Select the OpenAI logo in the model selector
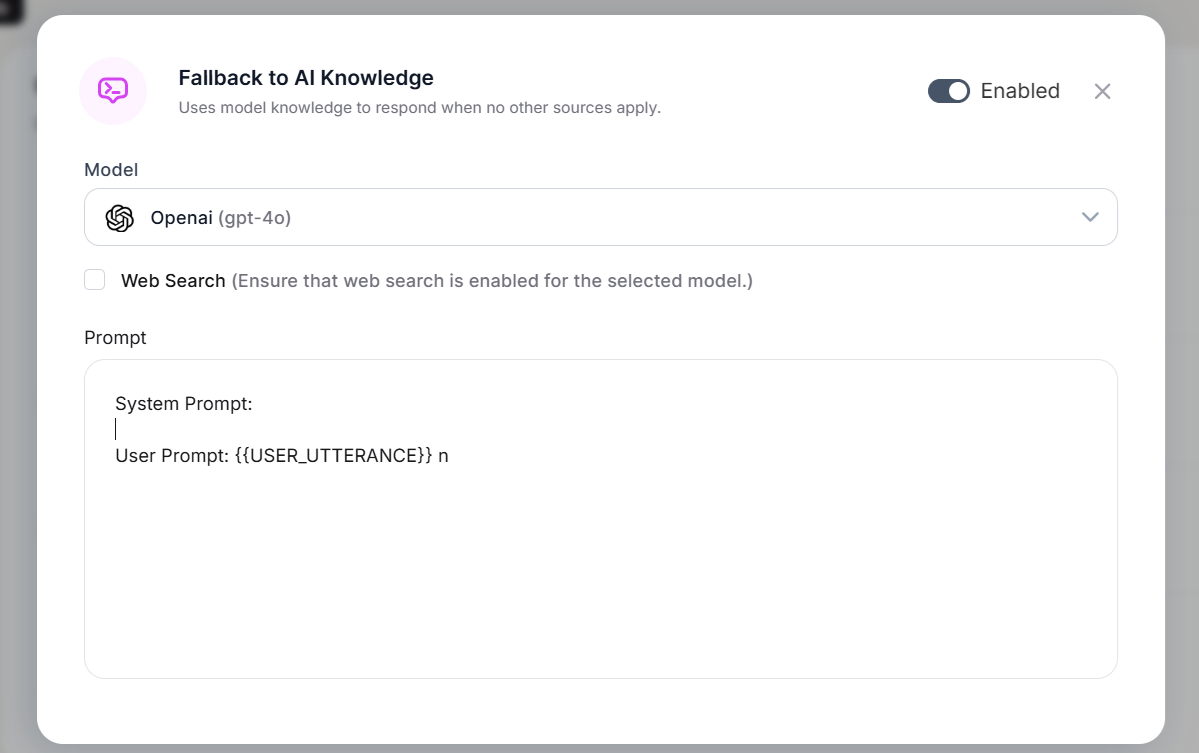The image size is (1199, 753). coord(119,217)
